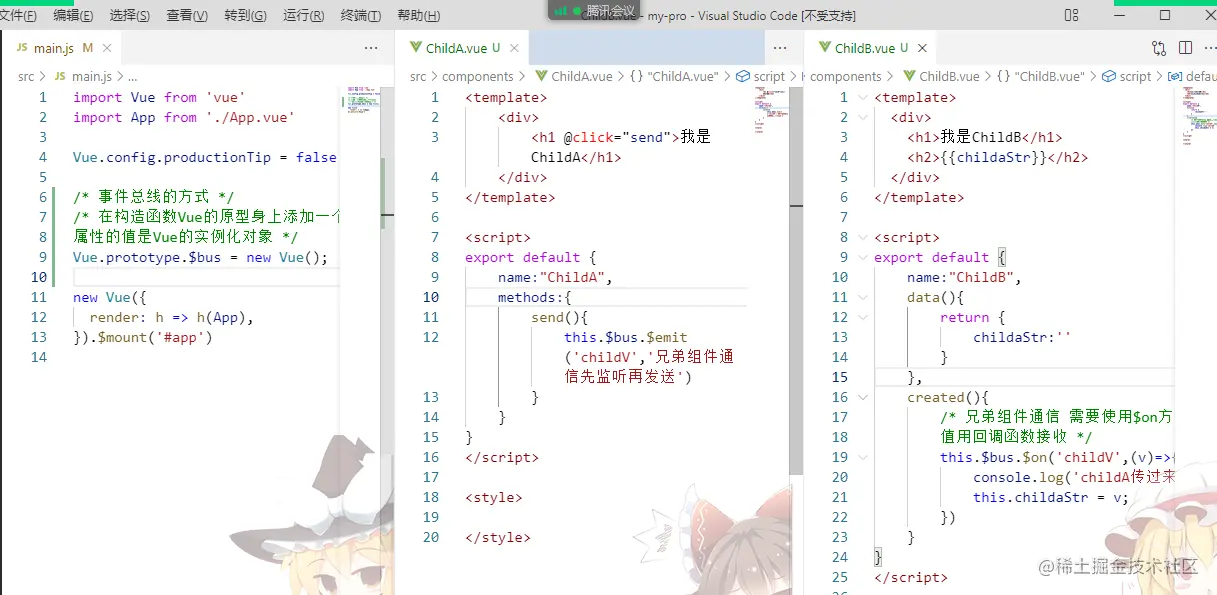Click the 'render: h => h(App),' line
The height and width of the screenshot is (595, 1217).
click(171, 317)
